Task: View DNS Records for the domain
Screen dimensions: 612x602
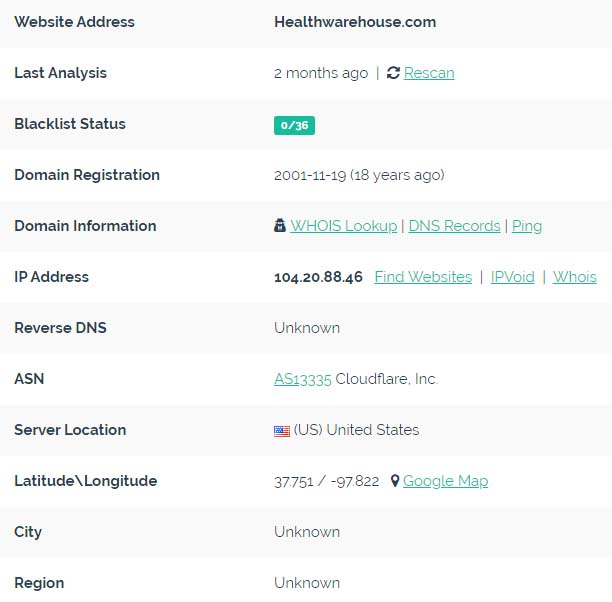Action: coord(454,226)
